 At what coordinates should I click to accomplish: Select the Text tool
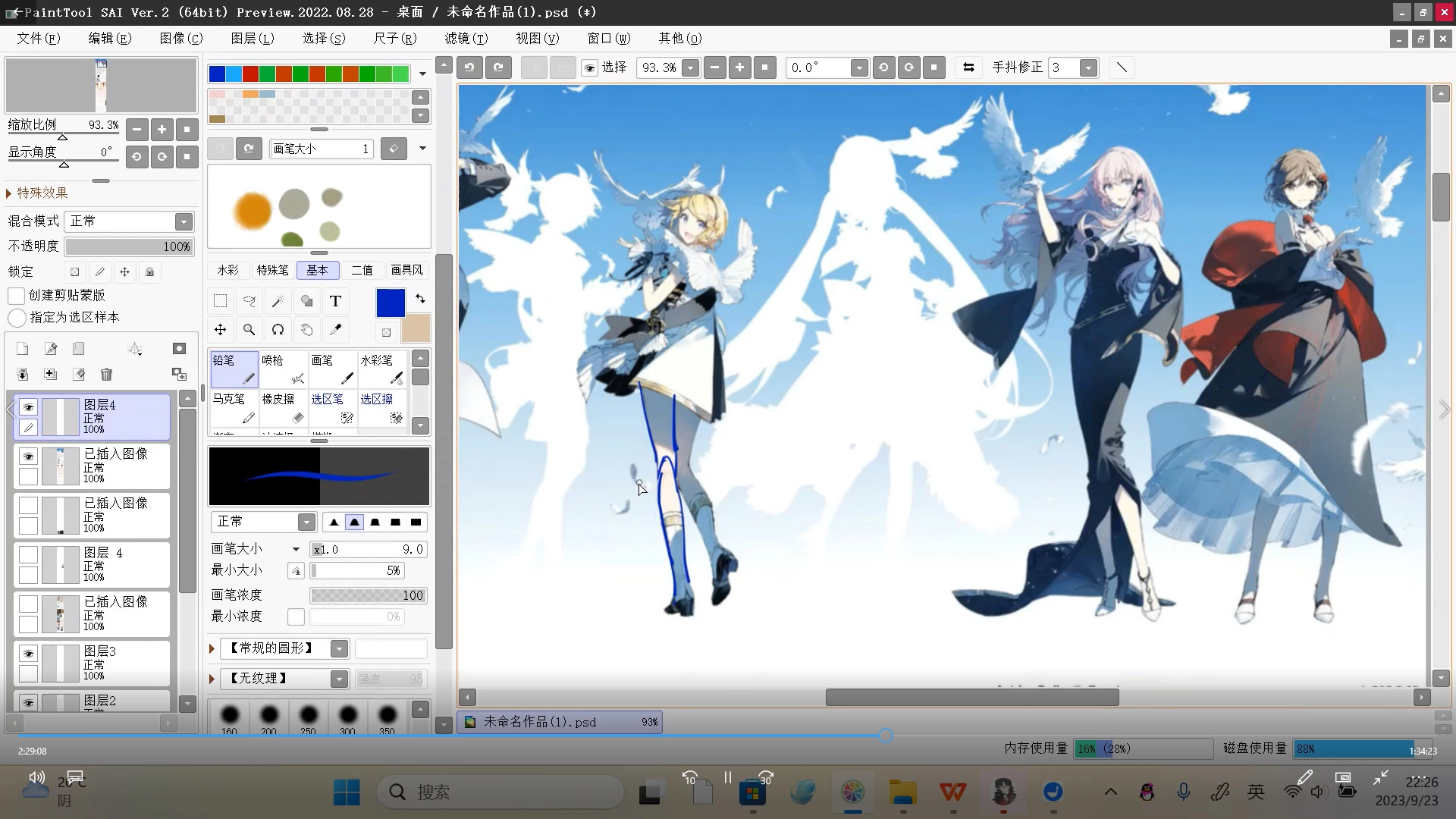coord(335,301)
